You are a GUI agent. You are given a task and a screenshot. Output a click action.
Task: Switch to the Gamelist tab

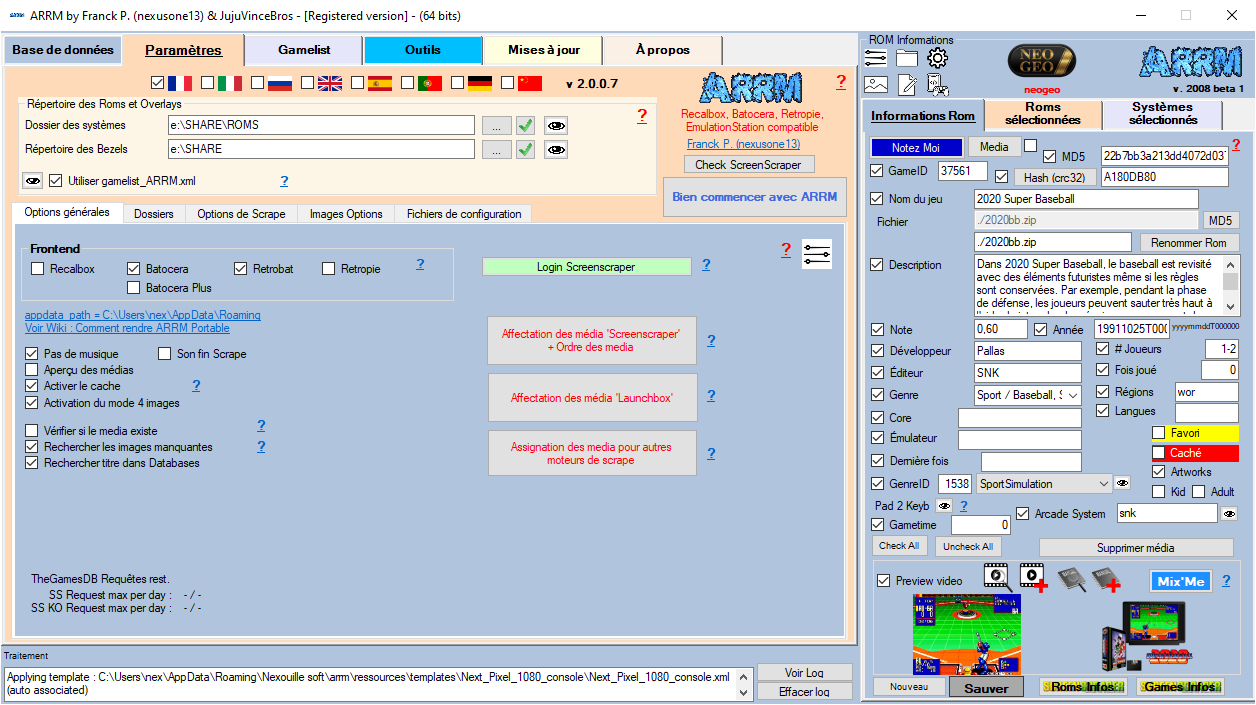click(x=304, y=50)
